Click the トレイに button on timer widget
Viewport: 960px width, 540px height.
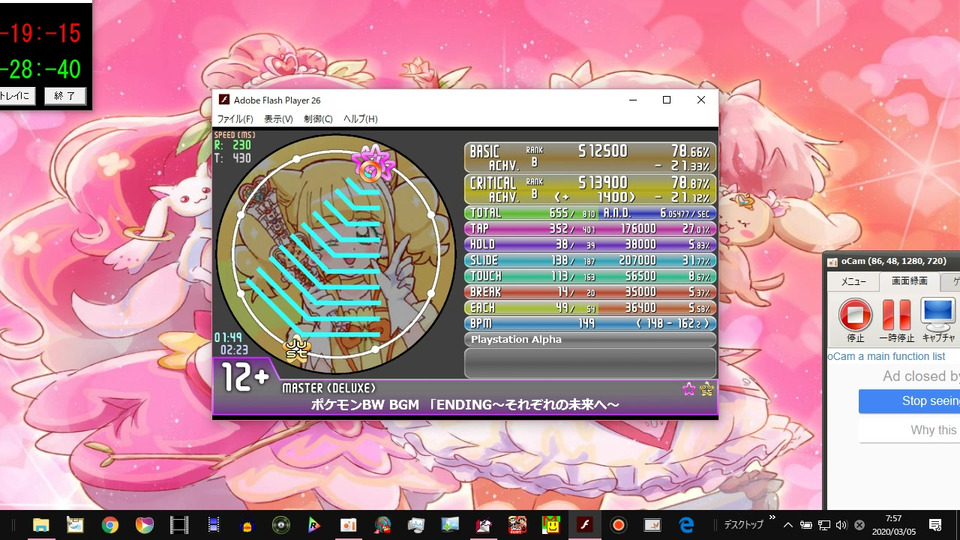(17, 96)
